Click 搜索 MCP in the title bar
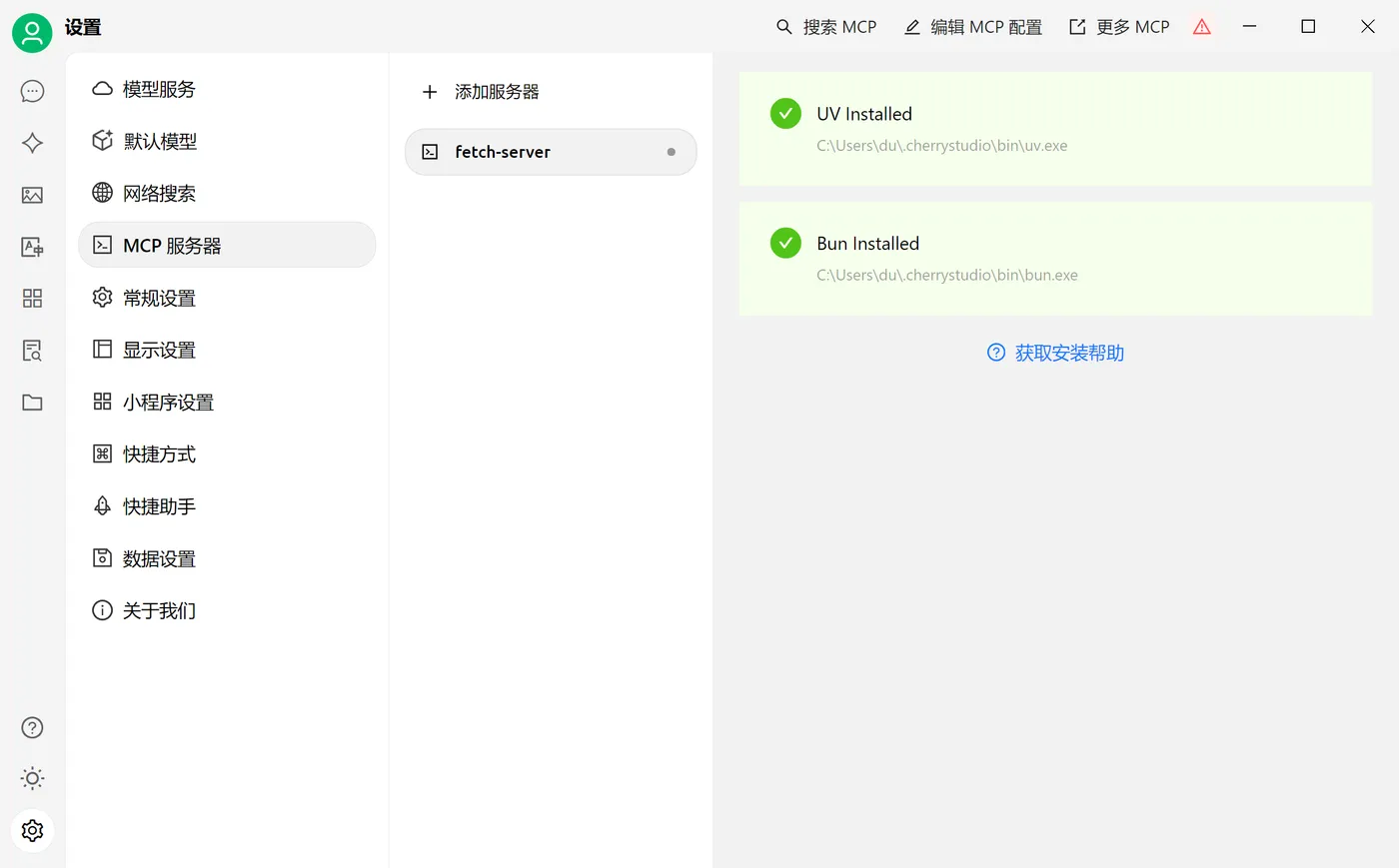 [x=826, y=27]
